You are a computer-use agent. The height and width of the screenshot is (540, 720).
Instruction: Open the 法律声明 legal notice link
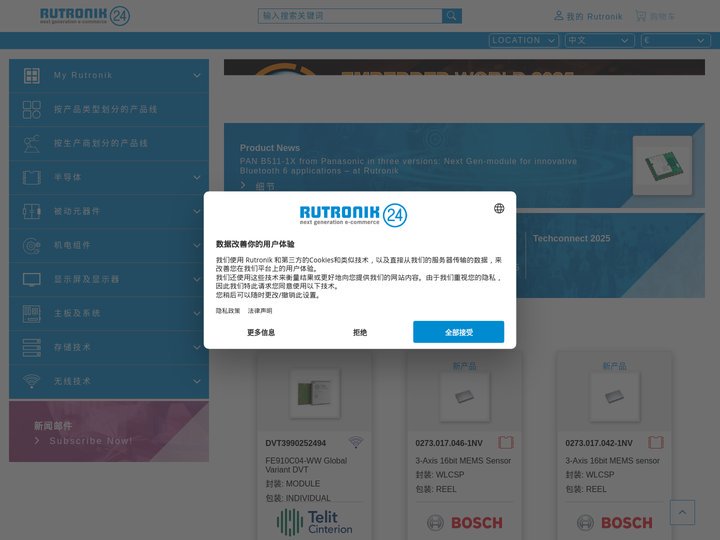pos(260,311)
